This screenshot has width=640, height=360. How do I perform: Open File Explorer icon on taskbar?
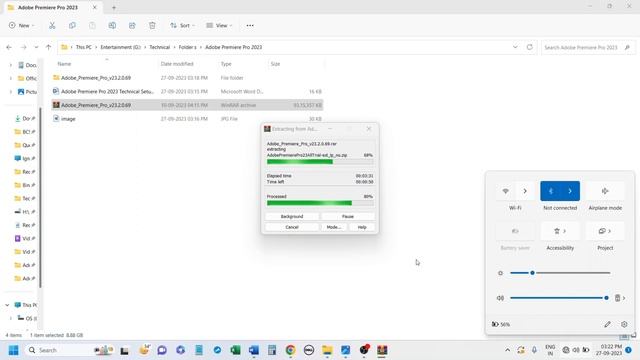click(x=327, y=350)
